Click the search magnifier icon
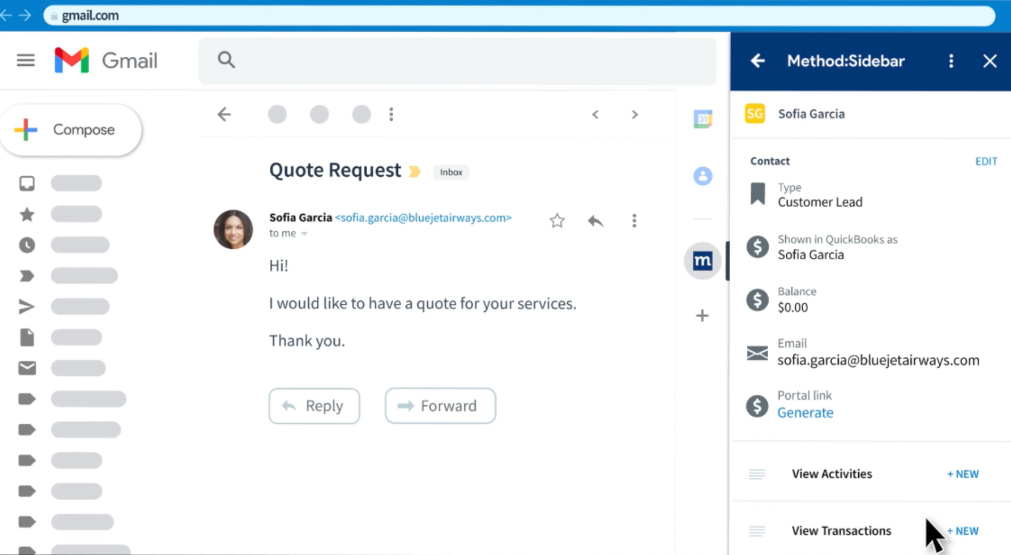The width and height of the screenshot is (1011, 555). click(226, 60)
